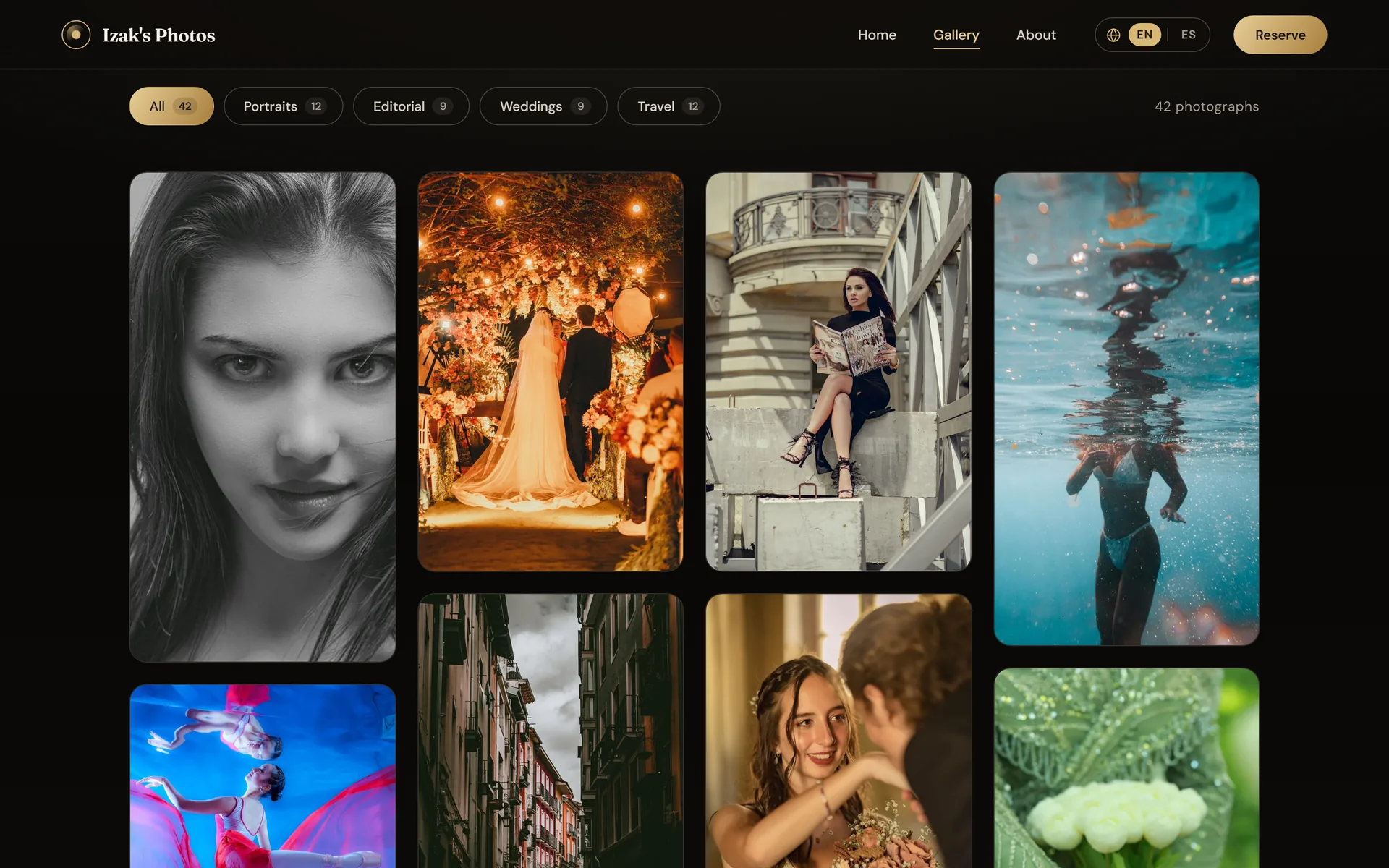Screen dimensions: 1389x868
Task: Filter gallery by Portraits
Action: click(283, 106)
